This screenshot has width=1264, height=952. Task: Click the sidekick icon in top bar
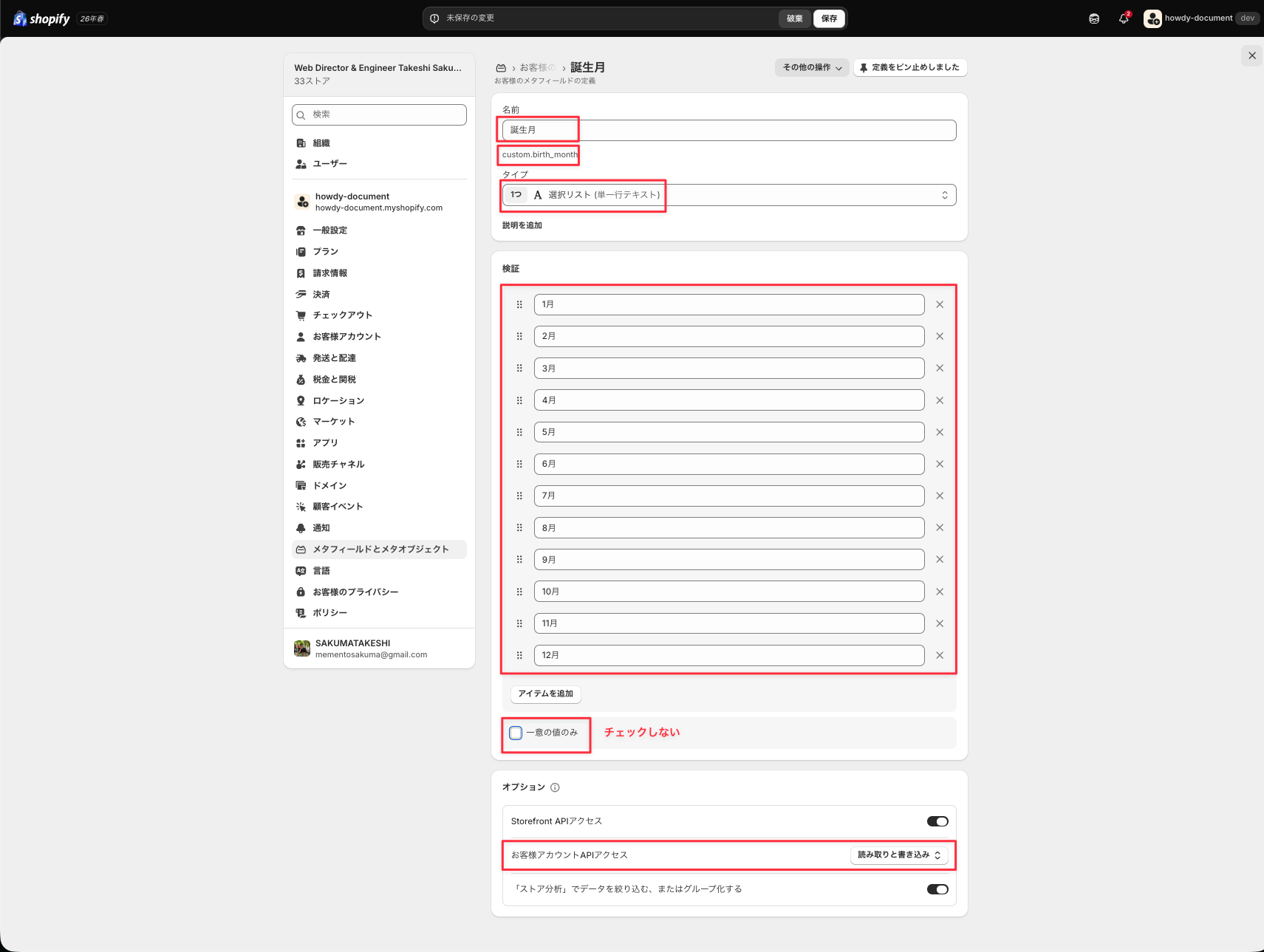[x=1094, y=18]
